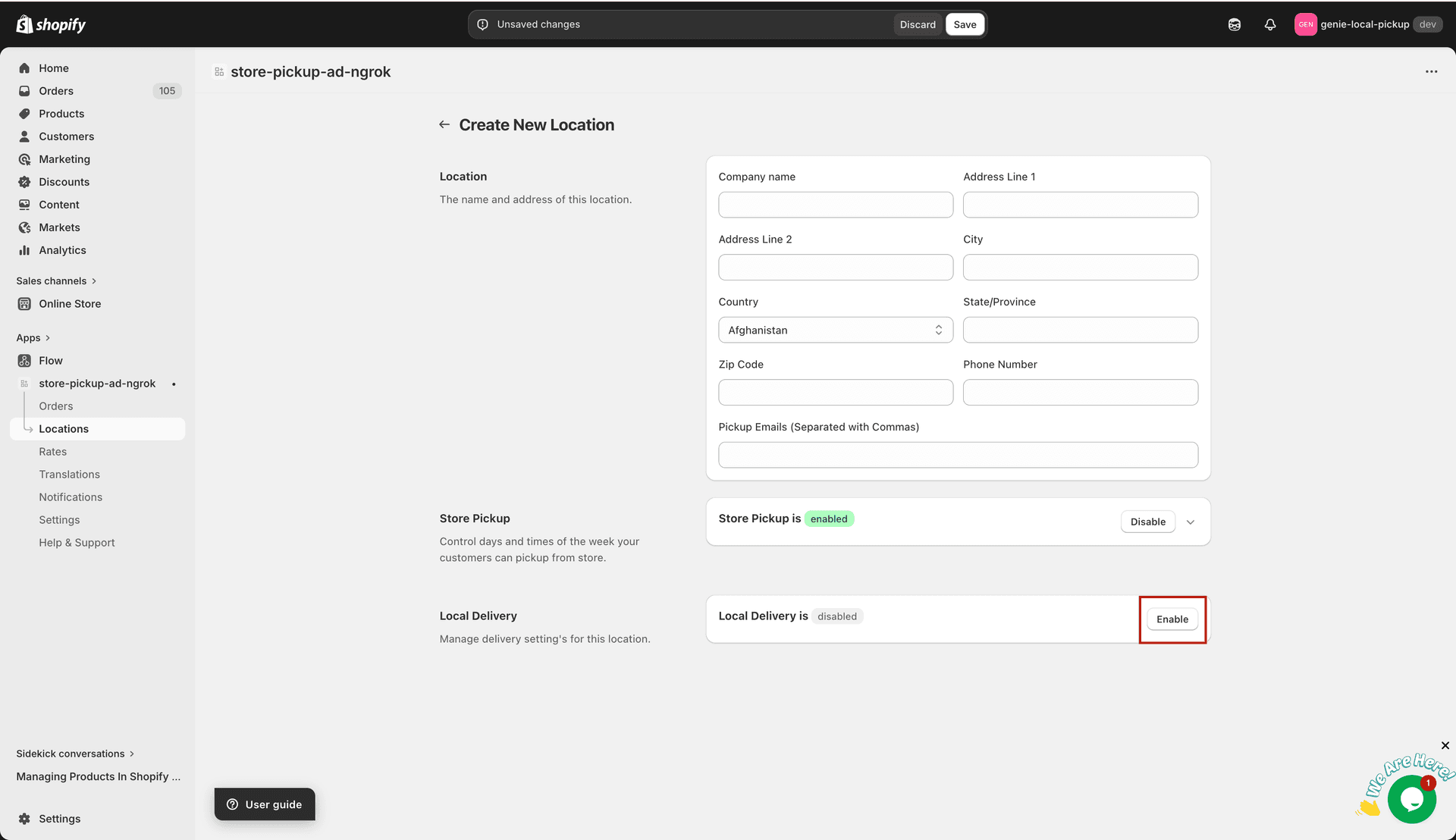Open the Flow app
This screenshot has width=1456, height=840.
click(x=50, y=360)
